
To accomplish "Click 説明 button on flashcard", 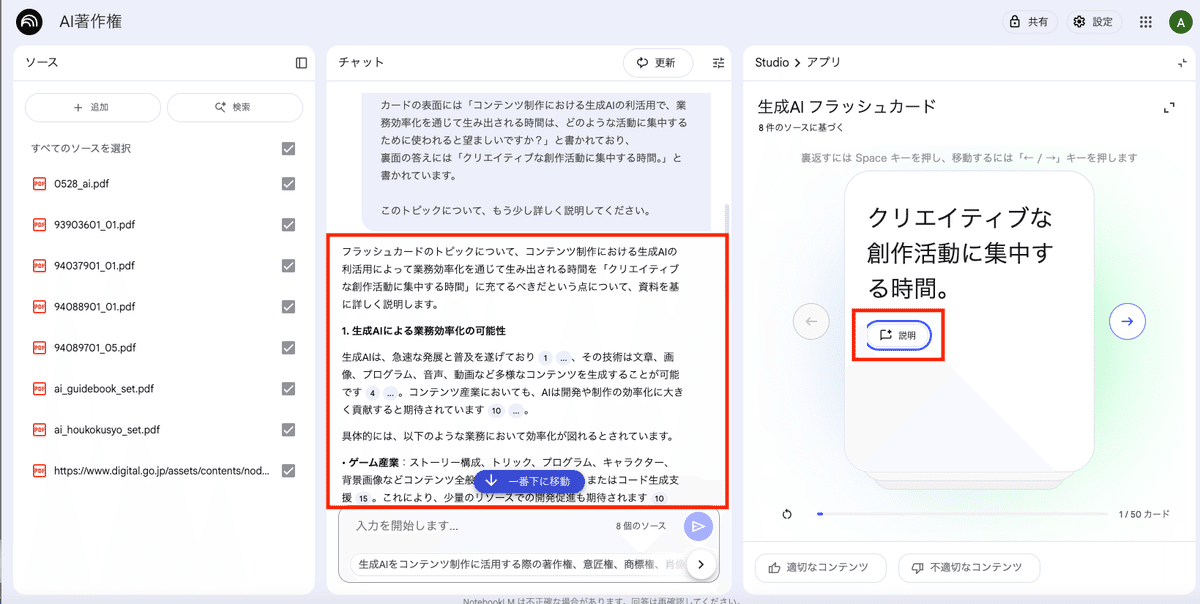I will (x=898, y=336).
